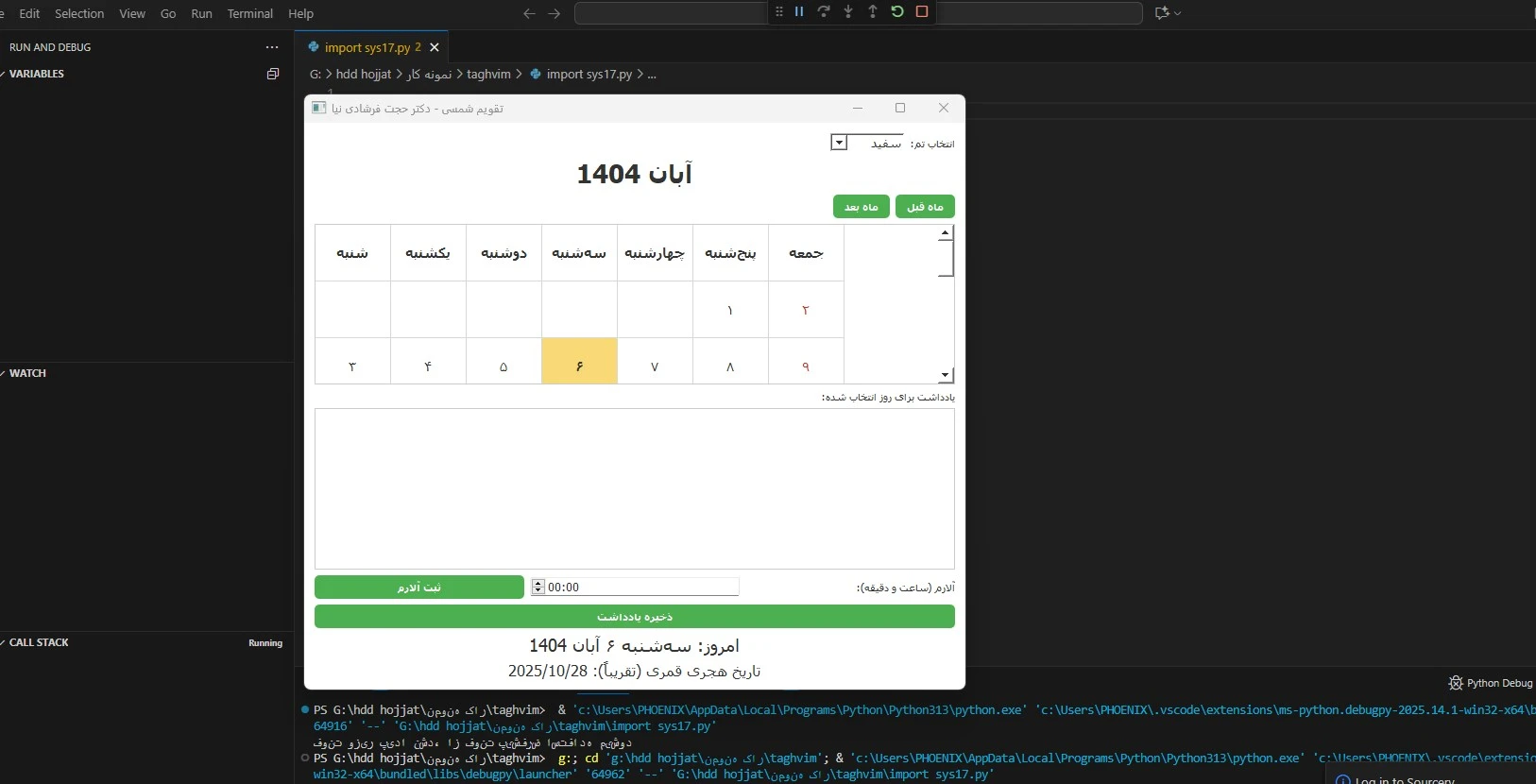
Task: Open the Terminal menu
Action: pyautogui.click(x=249, y=13)
